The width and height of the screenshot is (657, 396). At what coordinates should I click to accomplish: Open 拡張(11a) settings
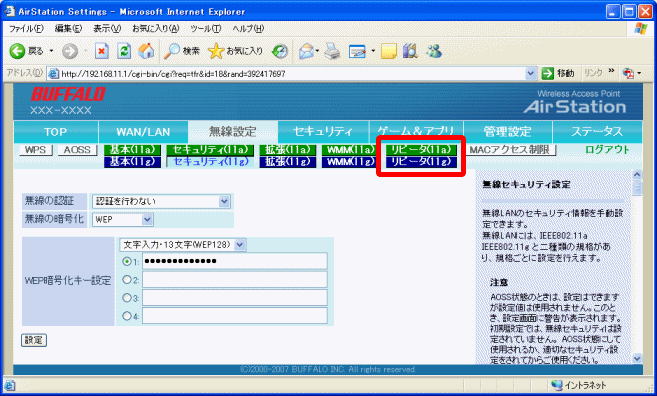(288, 150)
